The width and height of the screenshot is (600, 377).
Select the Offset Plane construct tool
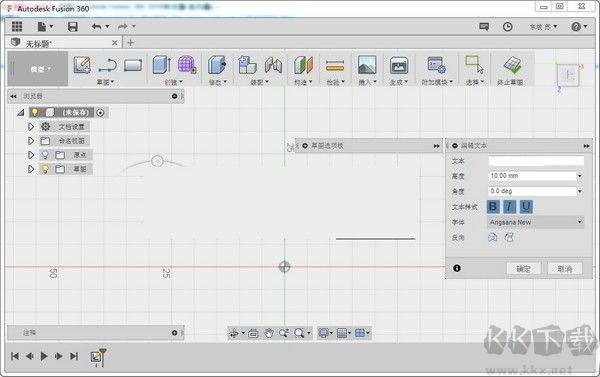click(303, 65)
